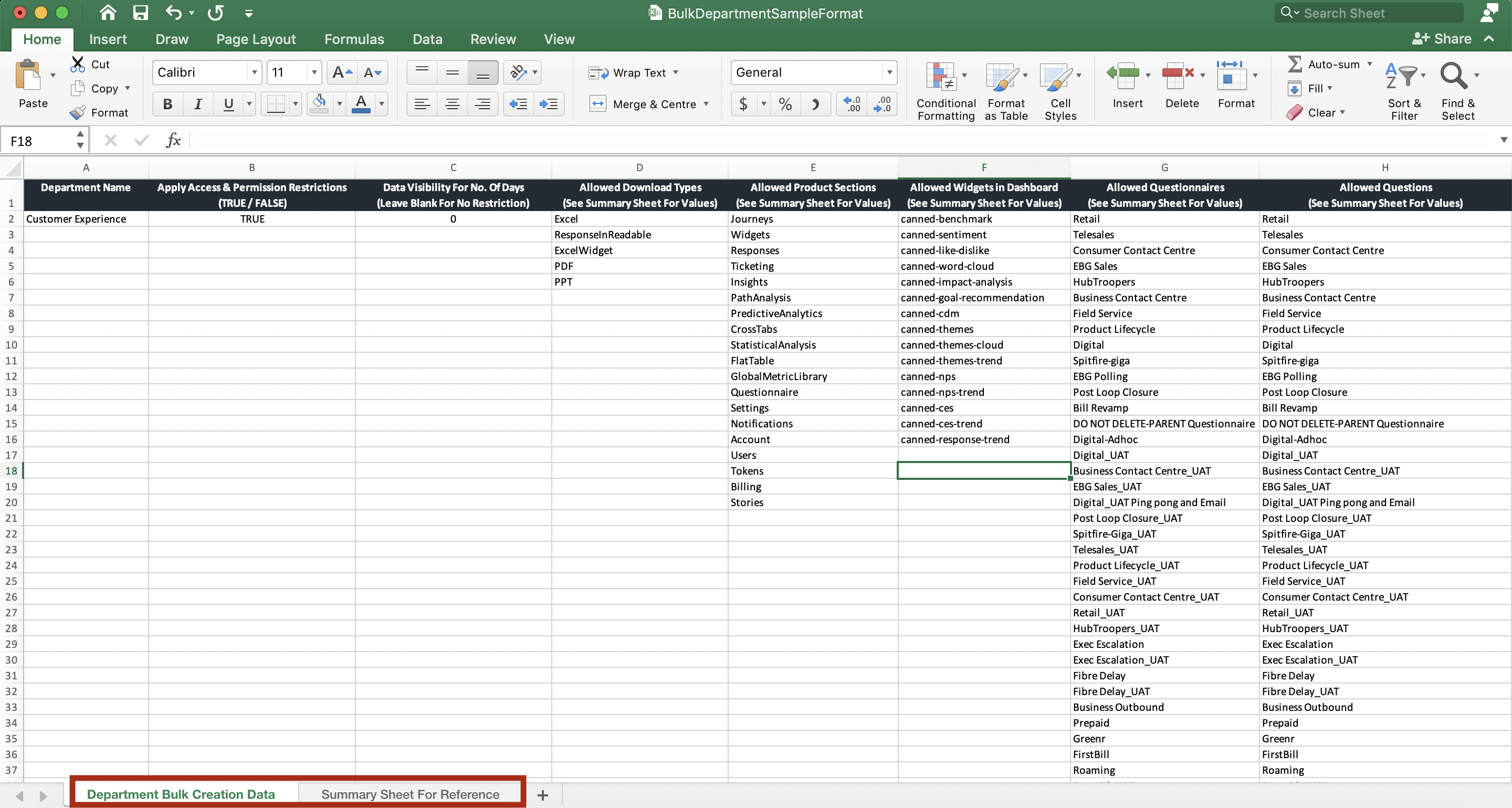Open Conditional Formatting
Viewport: 1512px width, 808px height.
pyautogui.click(x=946, y=92)
